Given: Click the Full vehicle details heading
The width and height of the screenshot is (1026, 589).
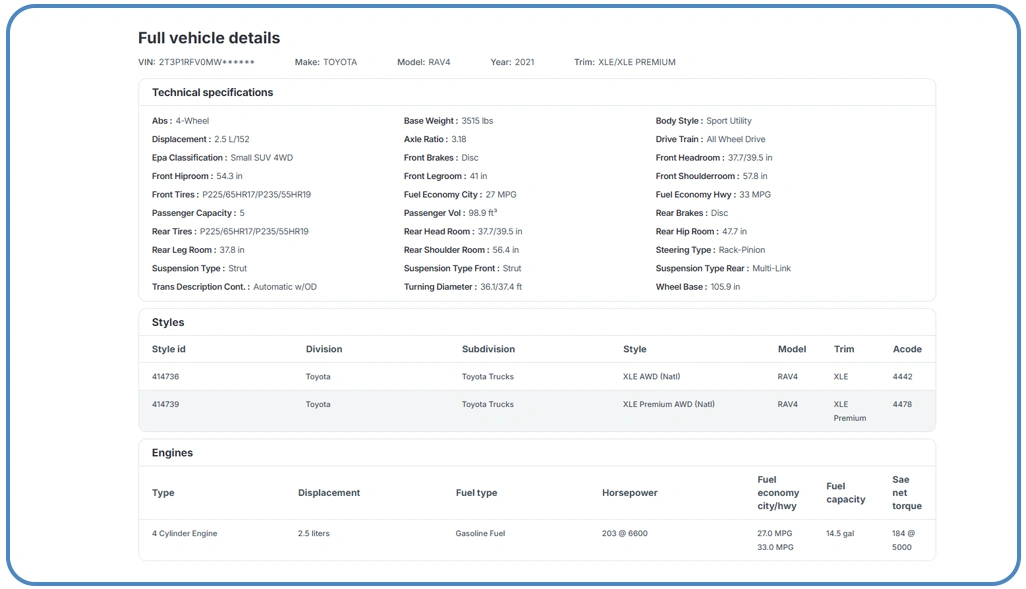Looking at the screenshot, I should point(209,38).
